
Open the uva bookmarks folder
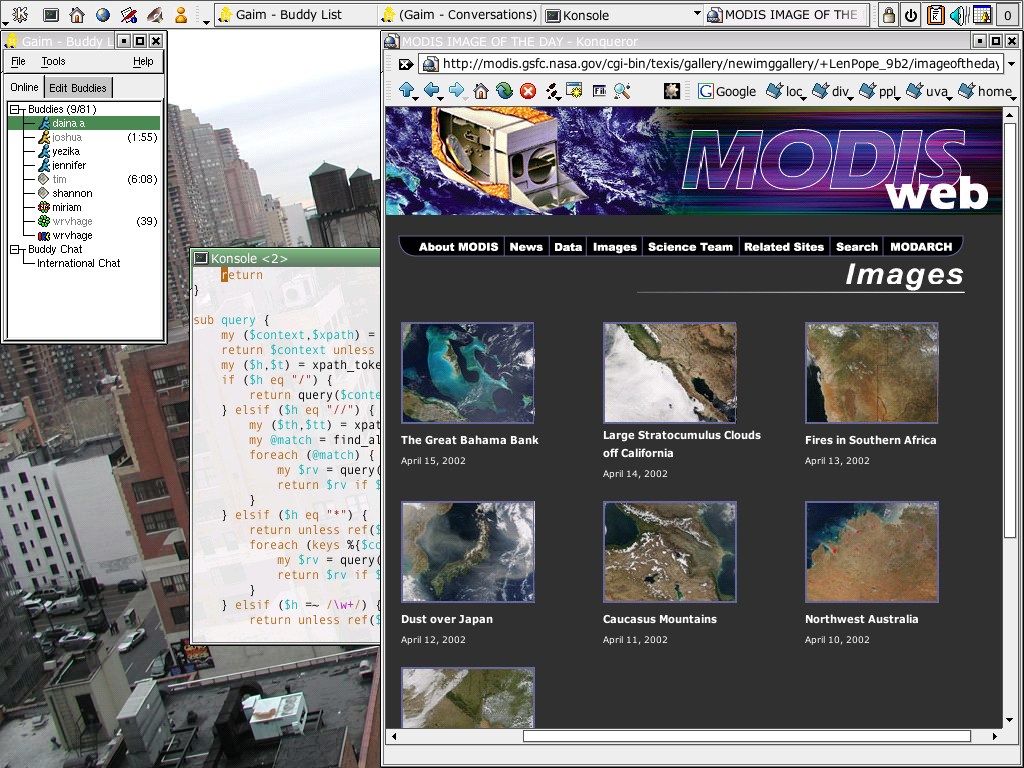coord(927,91)
